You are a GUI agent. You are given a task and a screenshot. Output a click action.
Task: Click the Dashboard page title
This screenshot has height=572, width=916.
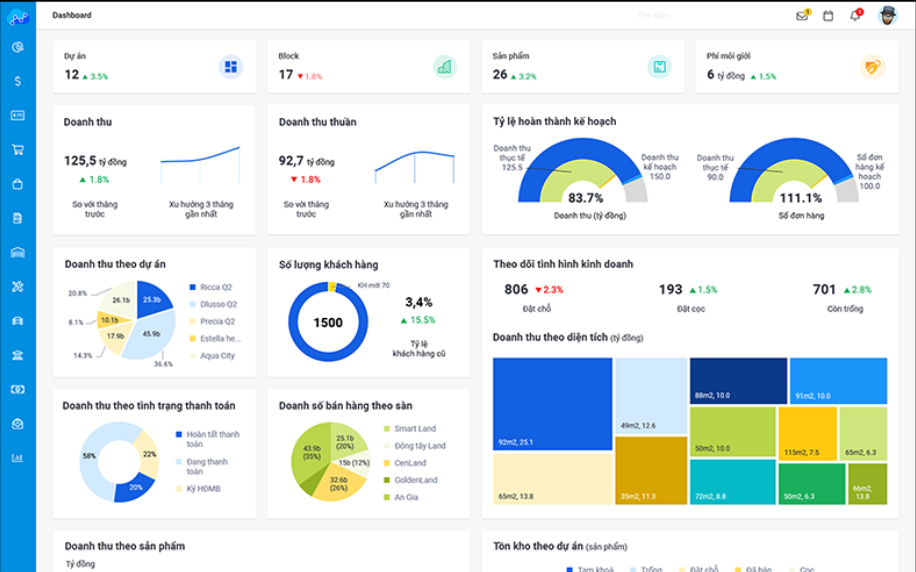pos(72,15)
